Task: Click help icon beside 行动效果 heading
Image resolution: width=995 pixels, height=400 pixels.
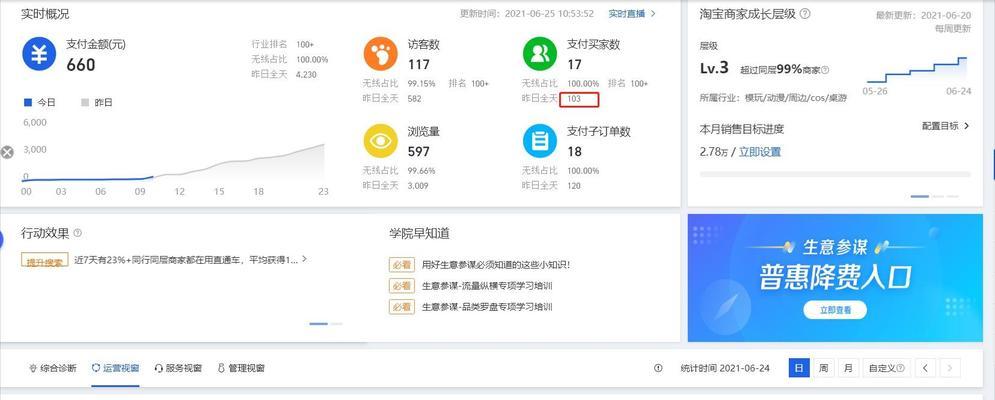Action: [77, 233]
